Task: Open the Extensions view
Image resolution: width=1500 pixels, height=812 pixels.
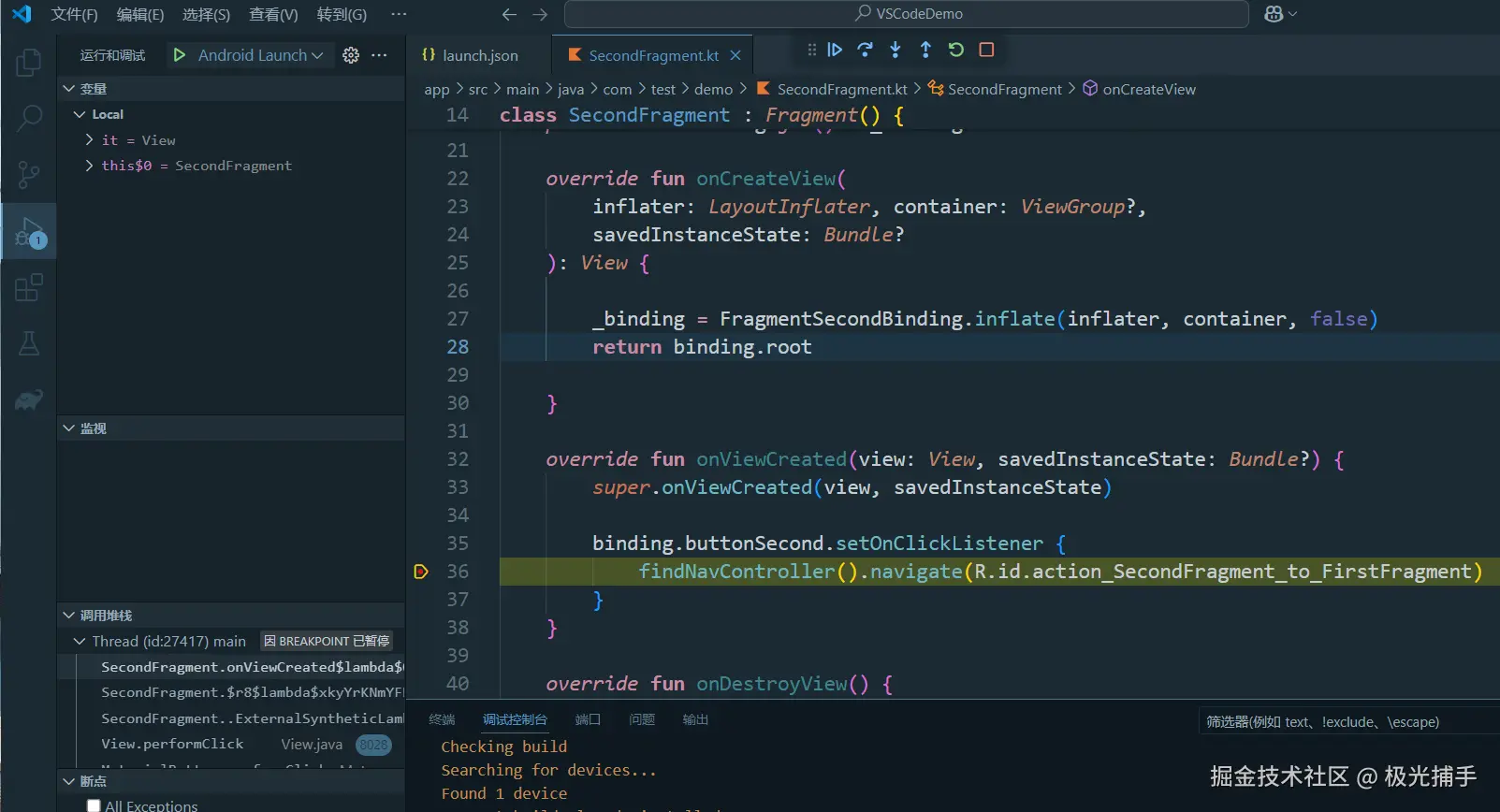Action: [x=29, y=287]
